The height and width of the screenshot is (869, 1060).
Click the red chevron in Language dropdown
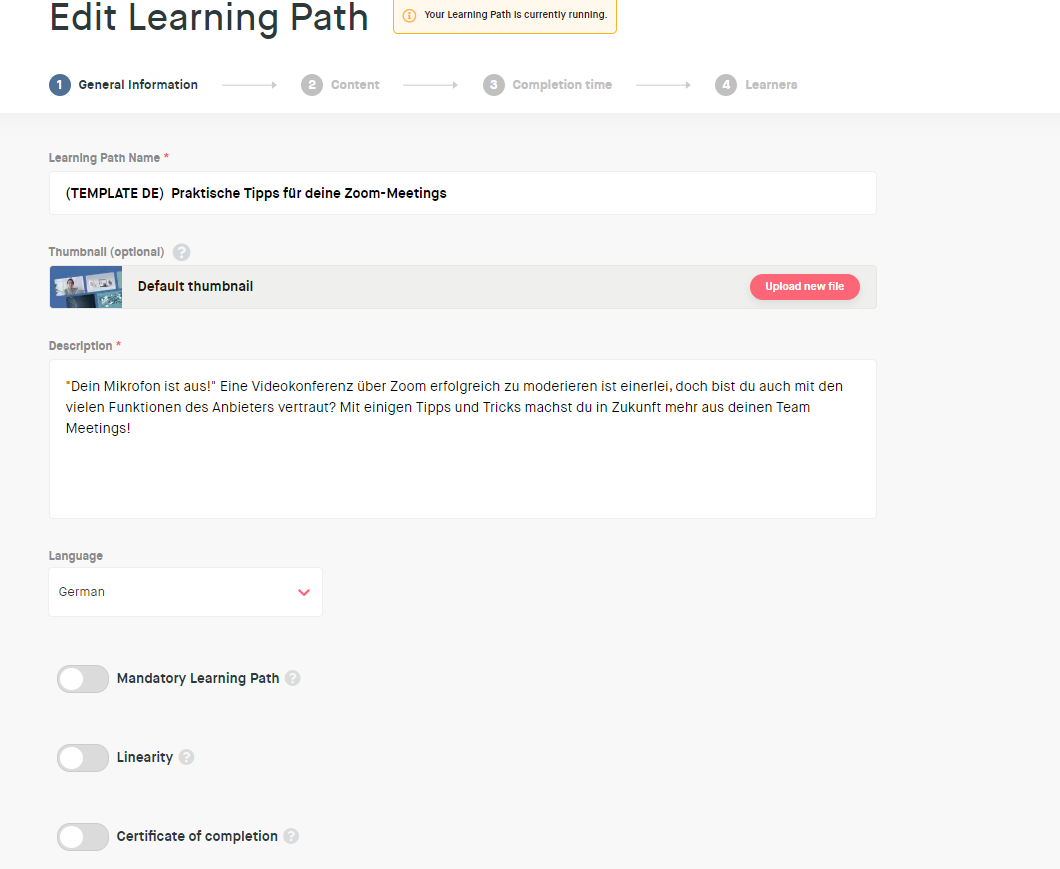pos(304,592)
